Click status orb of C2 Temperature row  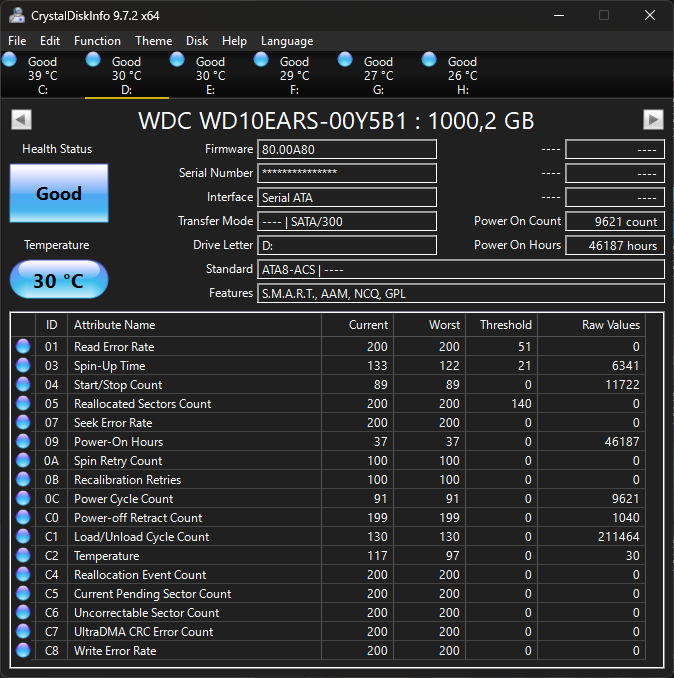pos(23,556)
